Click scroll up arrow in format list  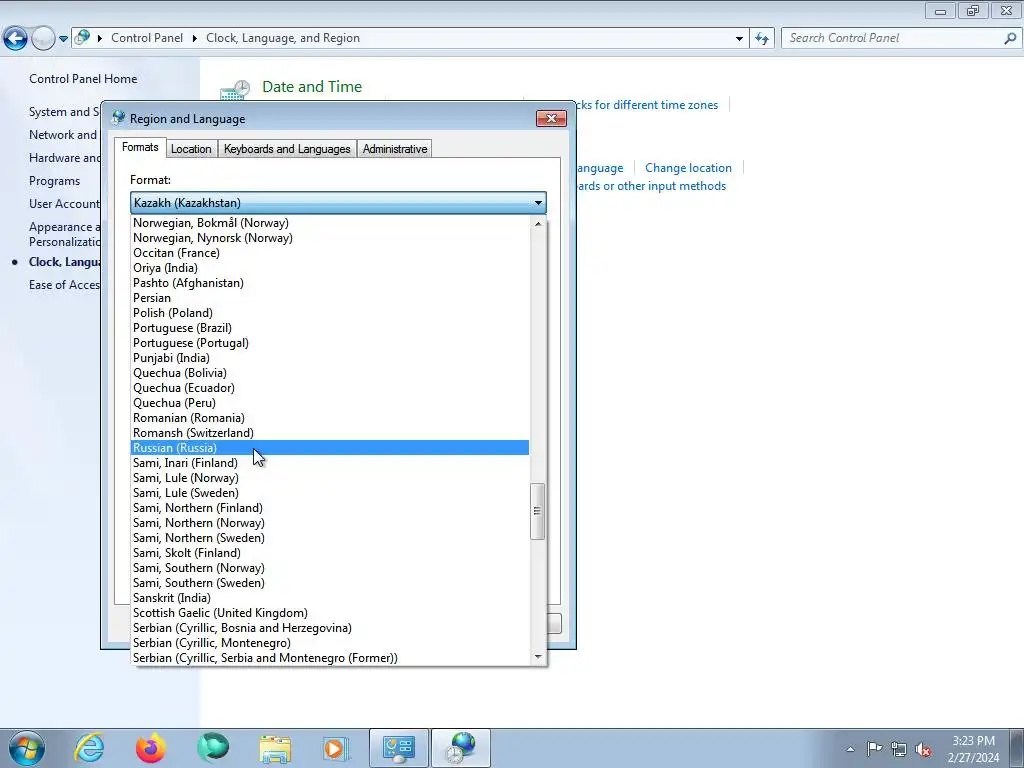pos(538,224)
